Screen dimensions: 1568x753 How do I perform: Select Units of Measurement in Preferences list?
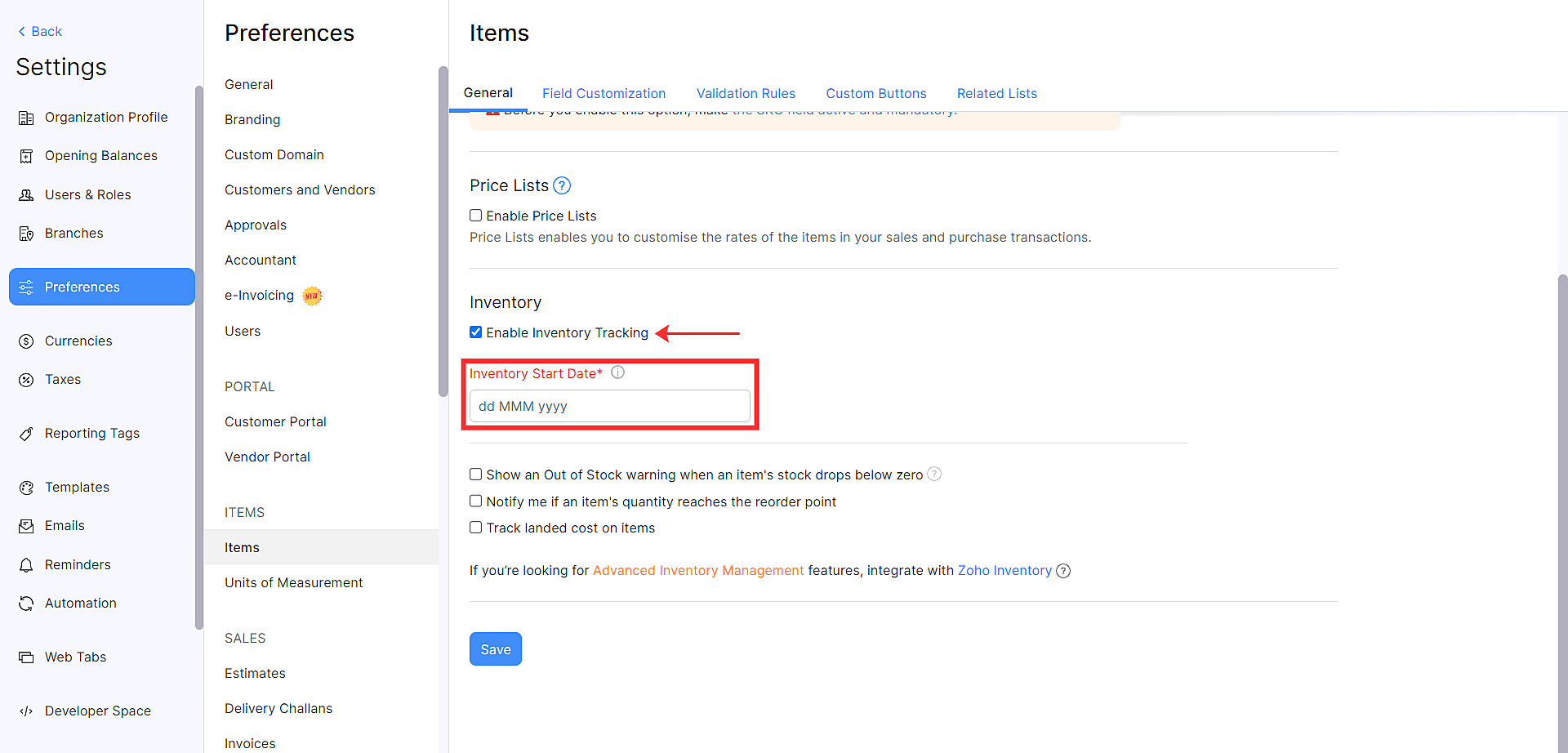tap(293, 582)
